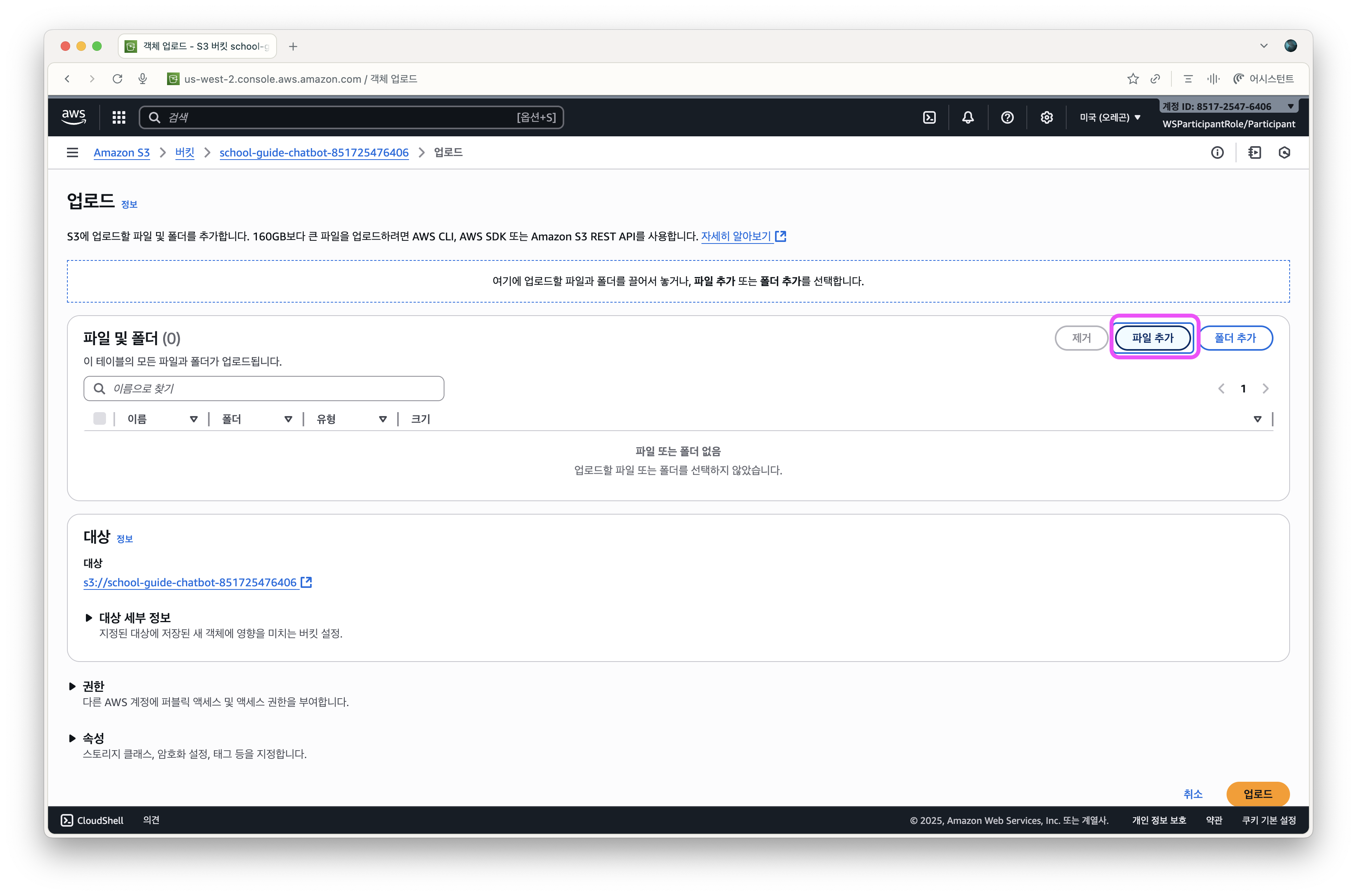Screen dimensions: 1357x896
Task: Open the reader view lines icon
Action: [x=1188, y=79]
